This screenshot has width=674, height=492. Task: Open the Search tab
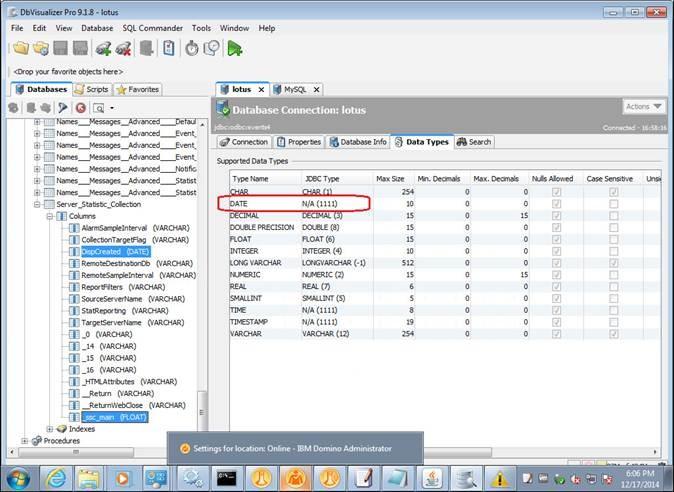point(474,142)
